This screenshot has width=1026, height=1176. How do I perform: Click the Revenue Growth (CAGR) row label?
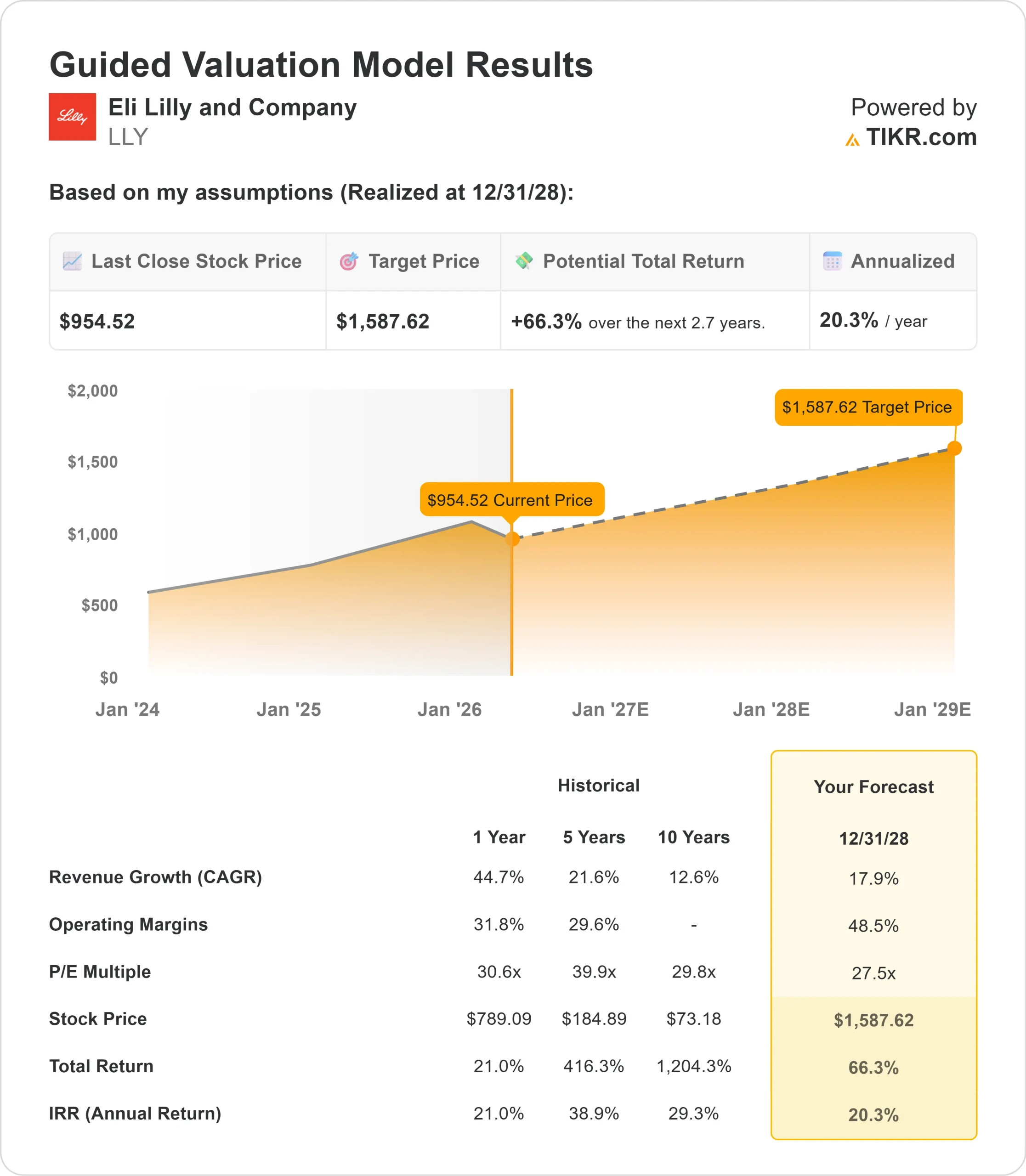coord(155,877)
